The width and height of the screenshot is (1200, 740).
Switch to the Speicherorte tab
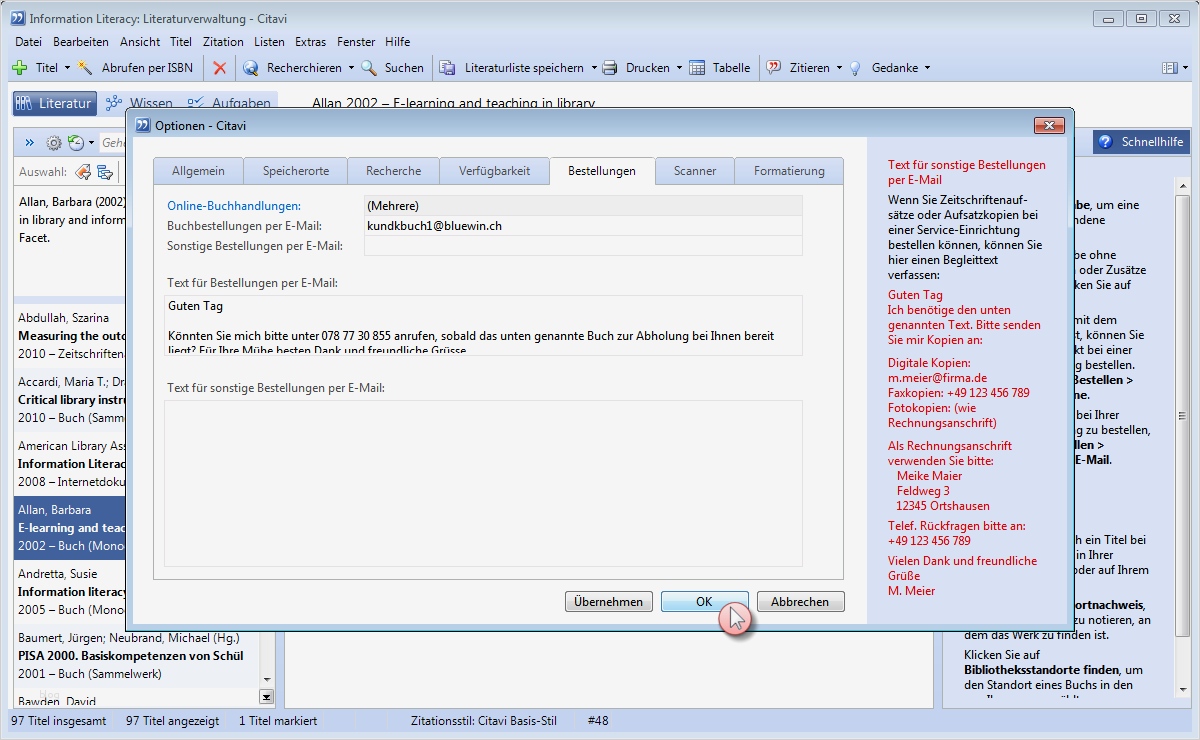tap(296, 171)
